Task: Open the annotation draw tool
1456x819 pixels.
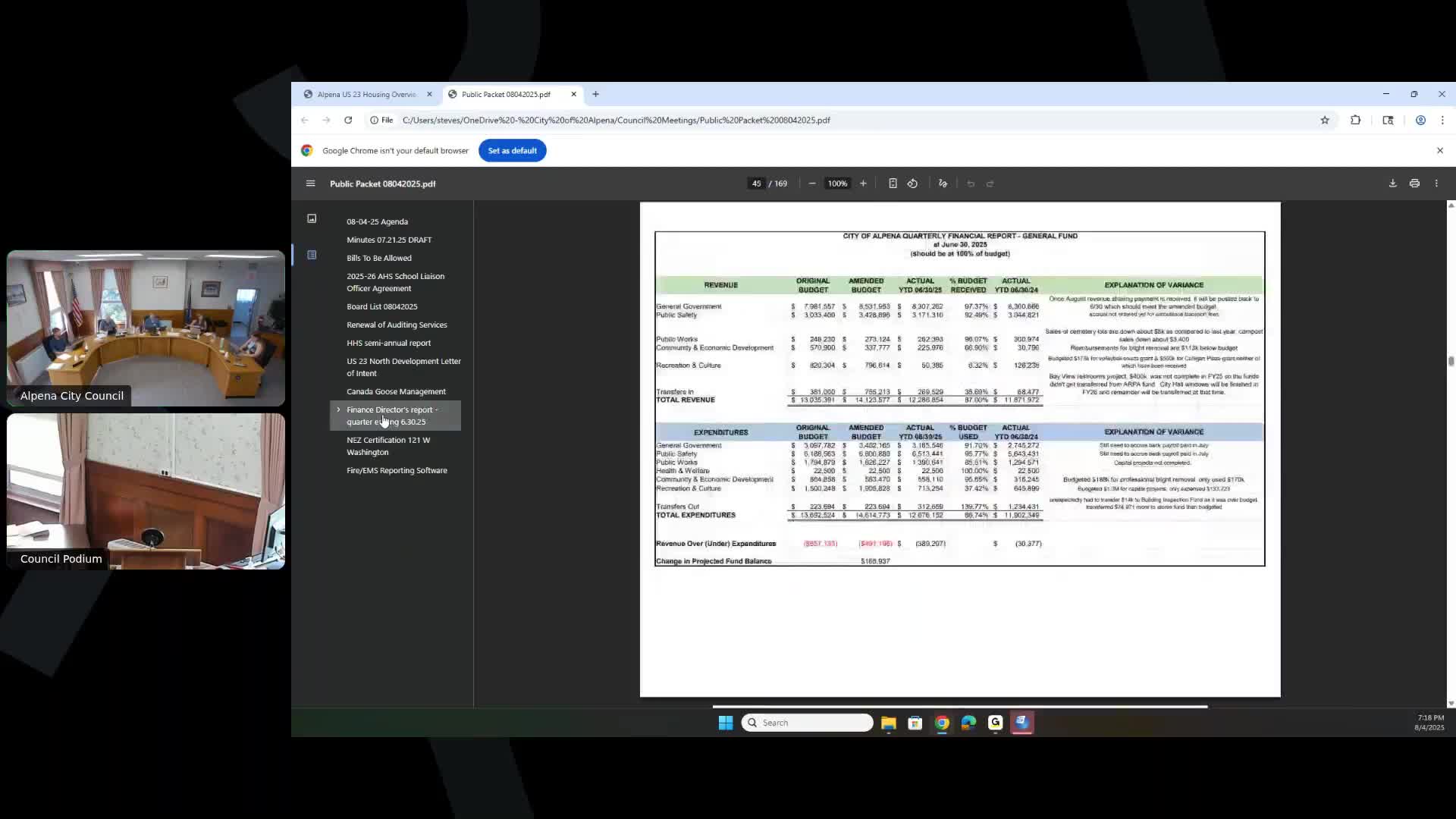Action: [943, 184]
